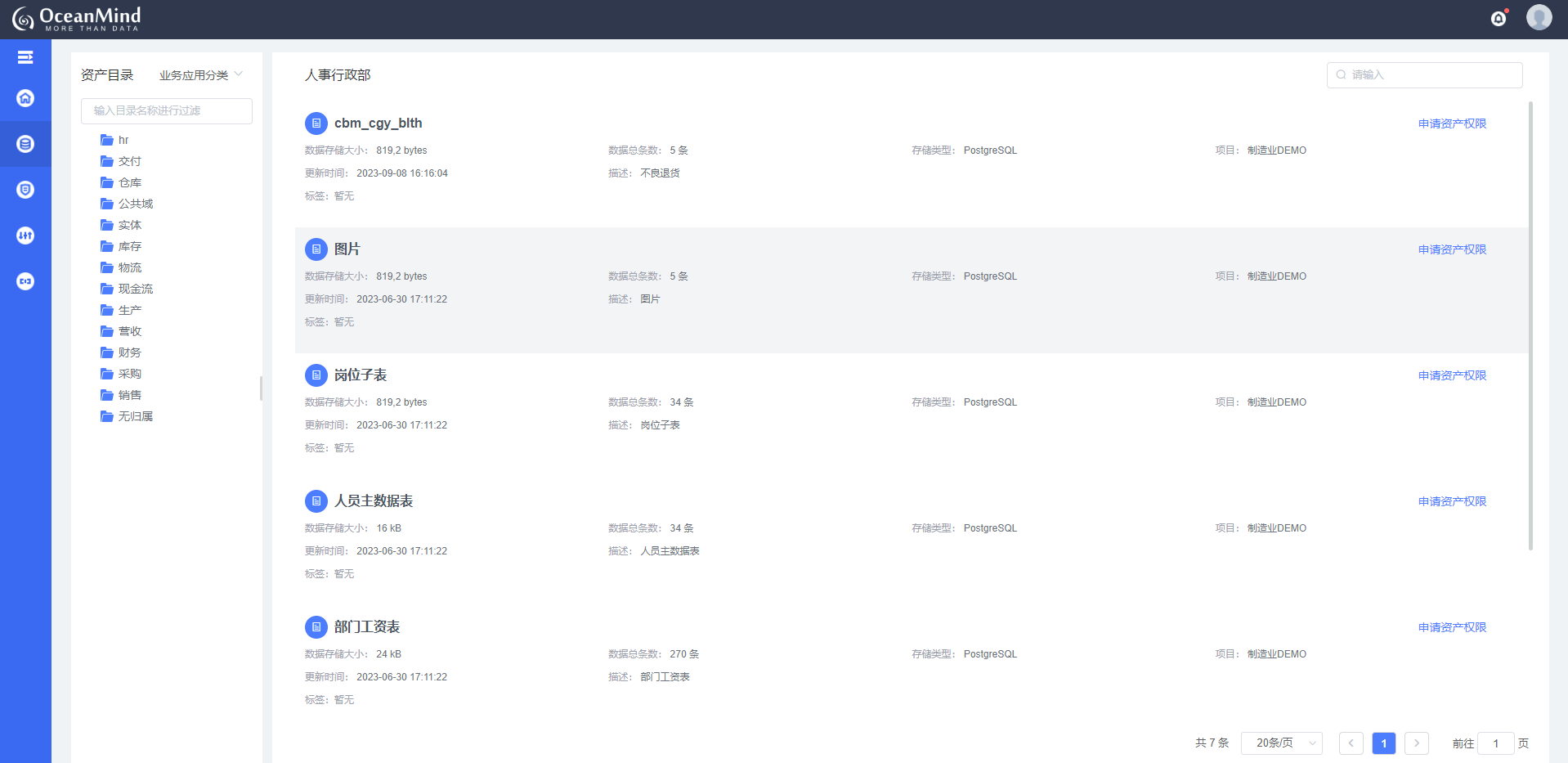Focus the catalog name filter input
Image resolution: width=1568 pixels, height=763 pixels.
[x=167, y=111]
